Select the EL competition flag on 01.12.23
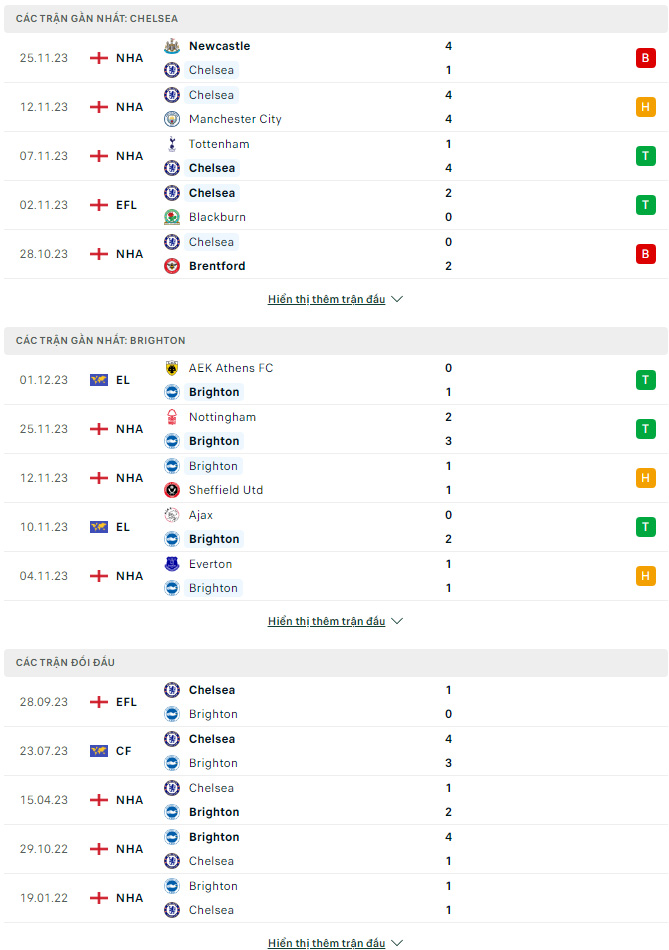669x950 pixels. tap(99, 380)
